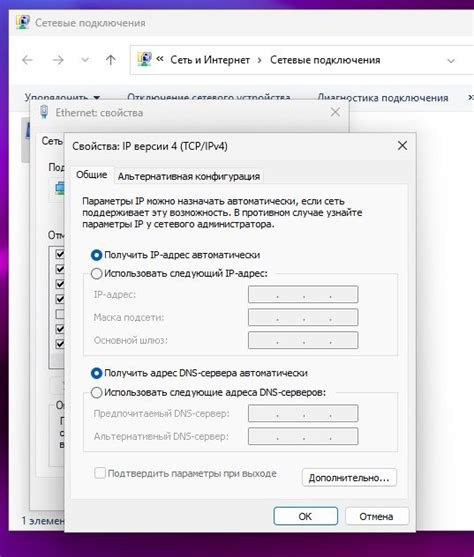Screen dimensions: 474x557
Task: Toggle third component checkbox in Ethernet properties
Action: click(60, 284)
